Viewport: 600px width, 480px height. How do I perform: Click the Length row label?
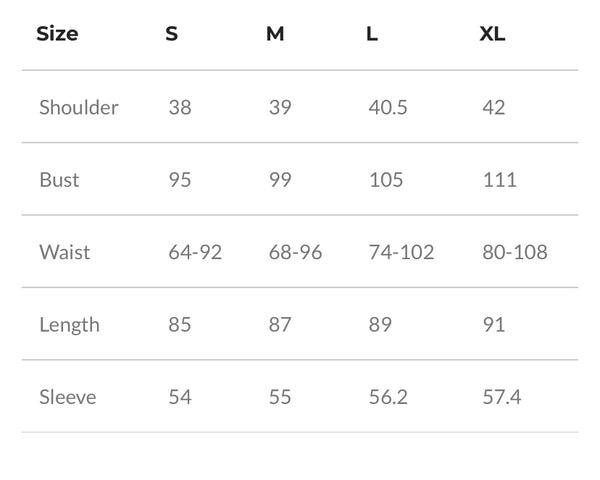click(x=70, y=325)
